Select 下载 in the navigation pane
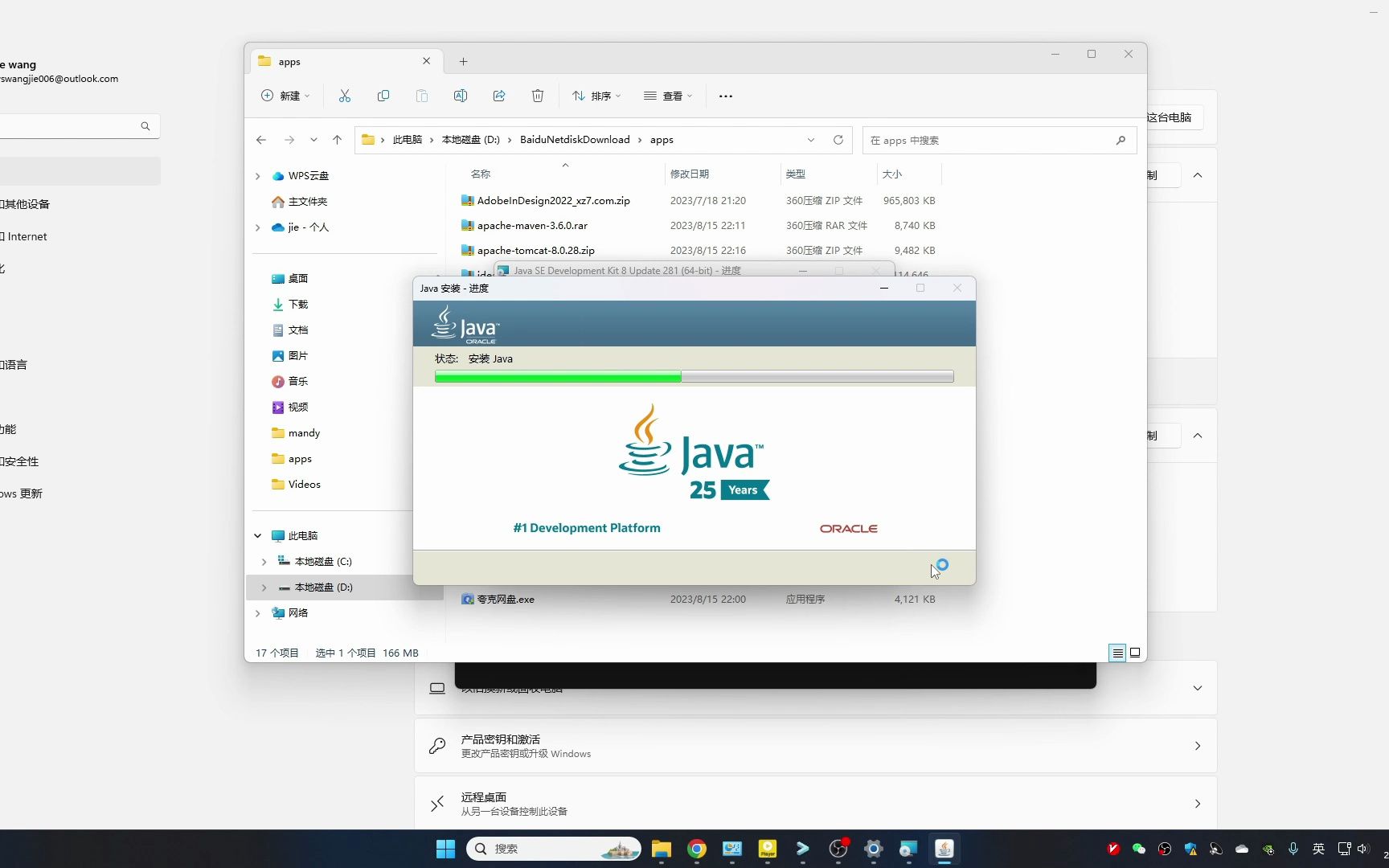The image size is (1389, 868). pyautogui.click(x=298, y=305)
